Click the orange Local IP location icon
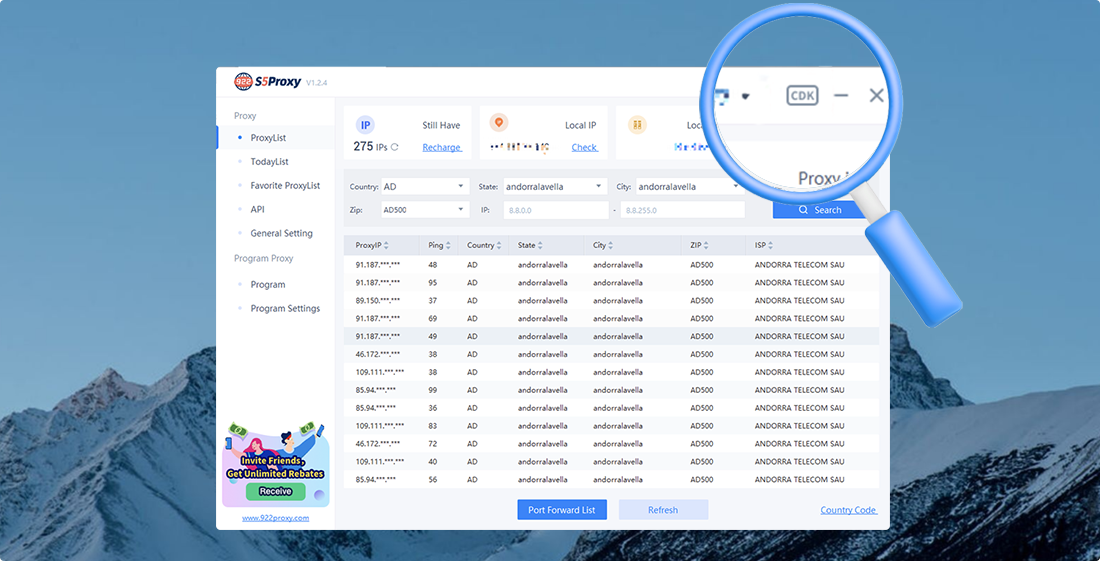The width and height of the screenshot is (1100, 561). point(500,123)
